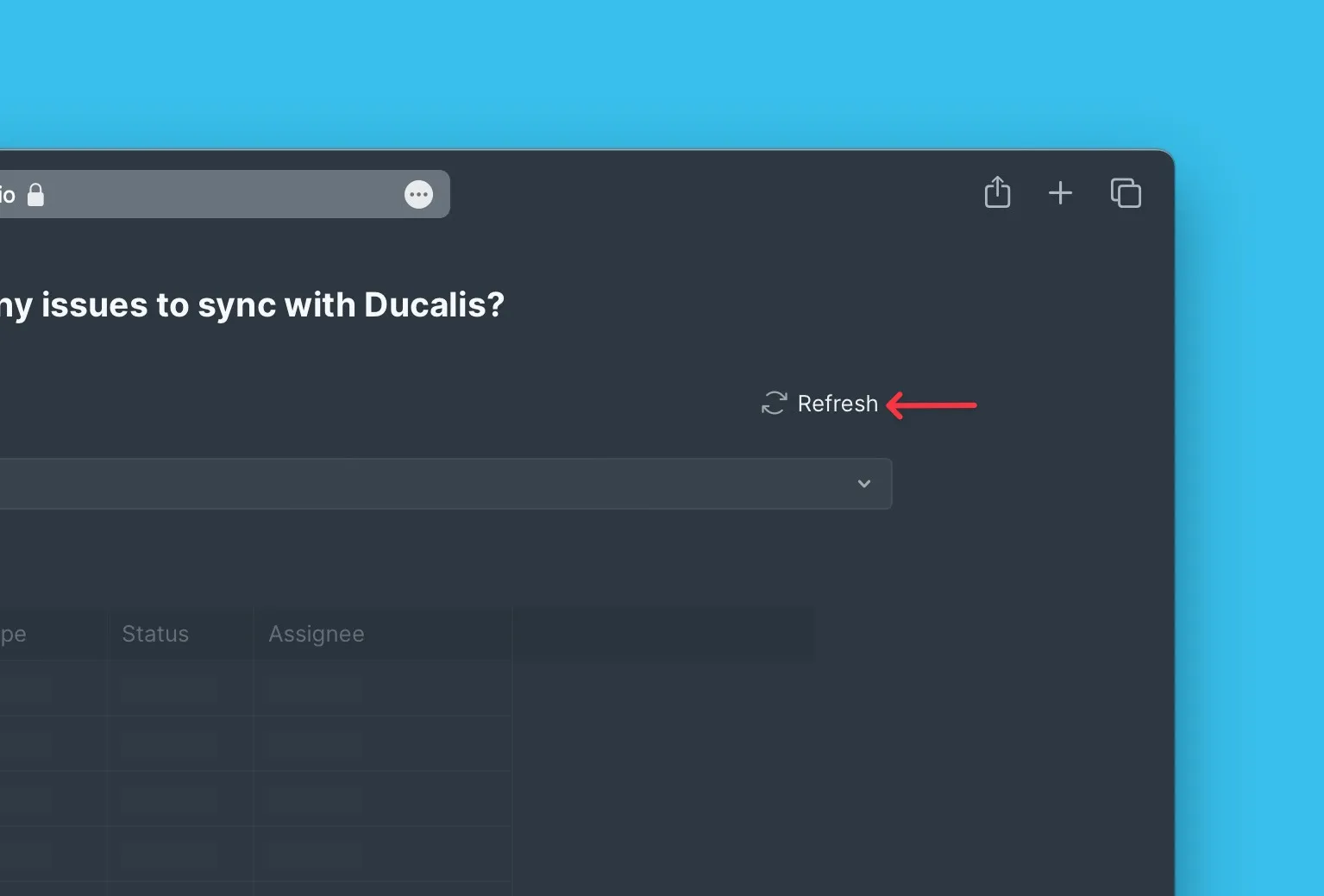Click the ellipsis button in address bar
Screen dimensions: 1324x896
[418, 195]
